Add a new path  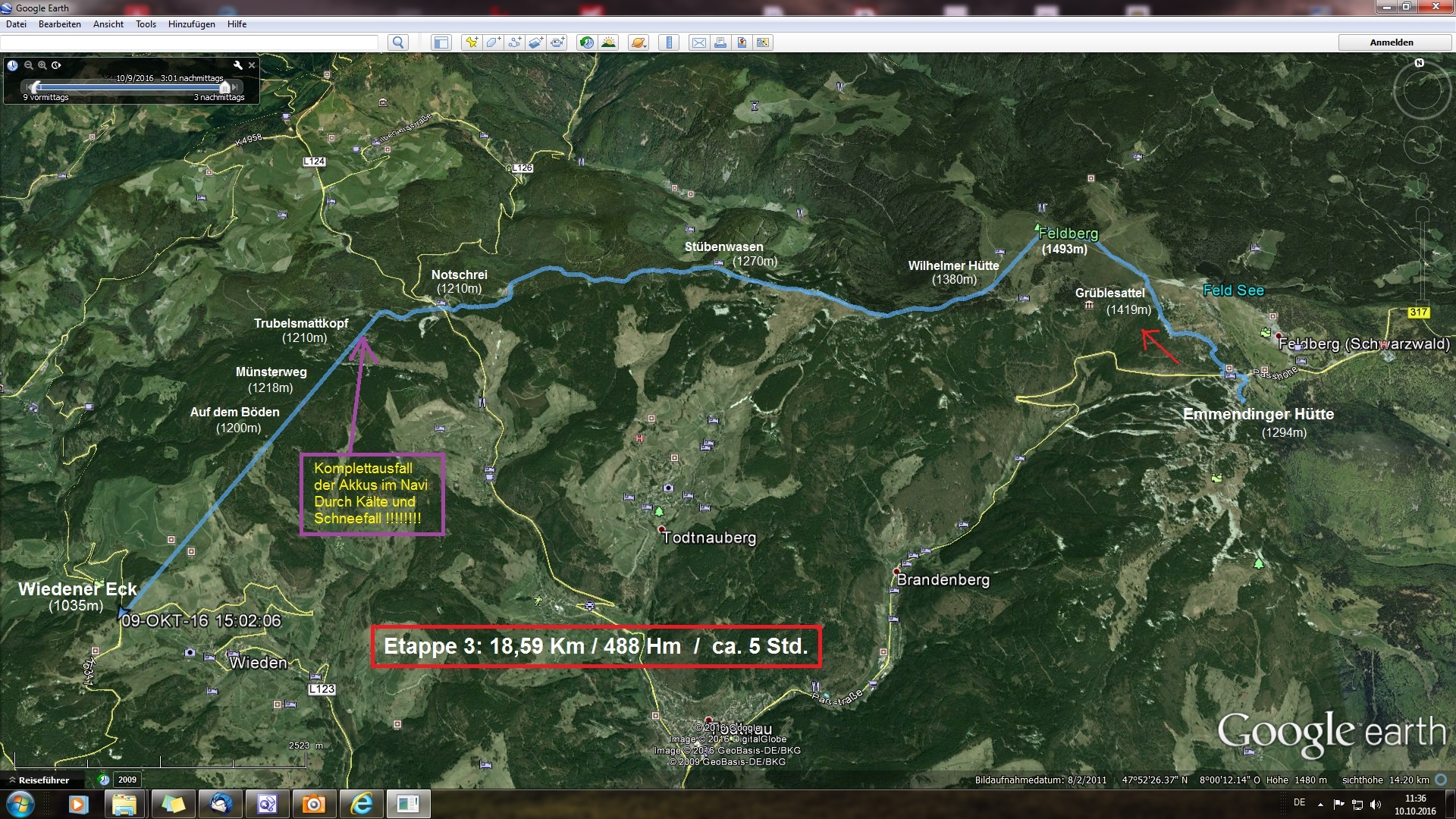(x=515, y=42)
